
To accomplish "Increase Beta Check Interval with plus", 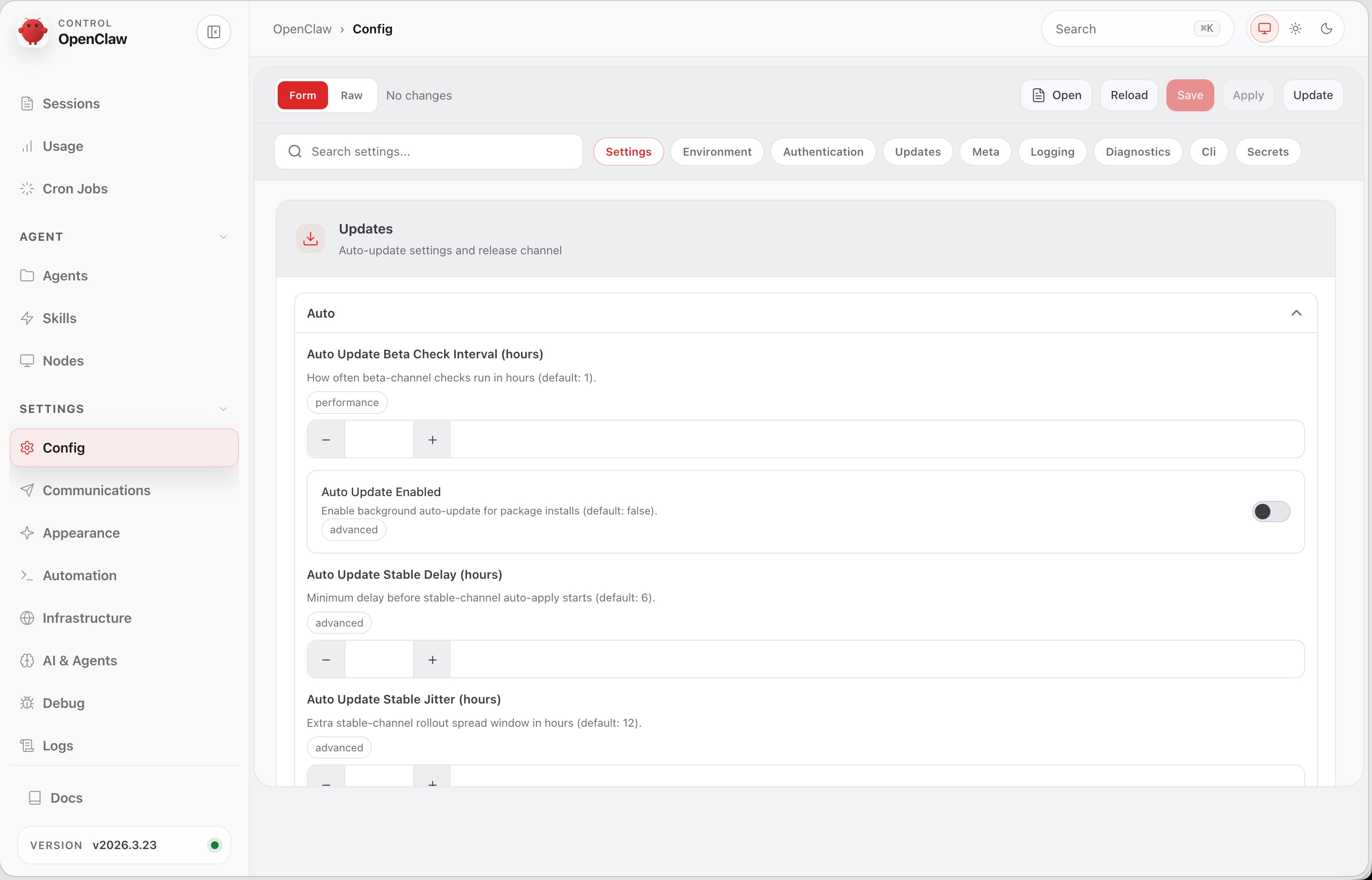I will pyautogui.click(x=432, y=440).
